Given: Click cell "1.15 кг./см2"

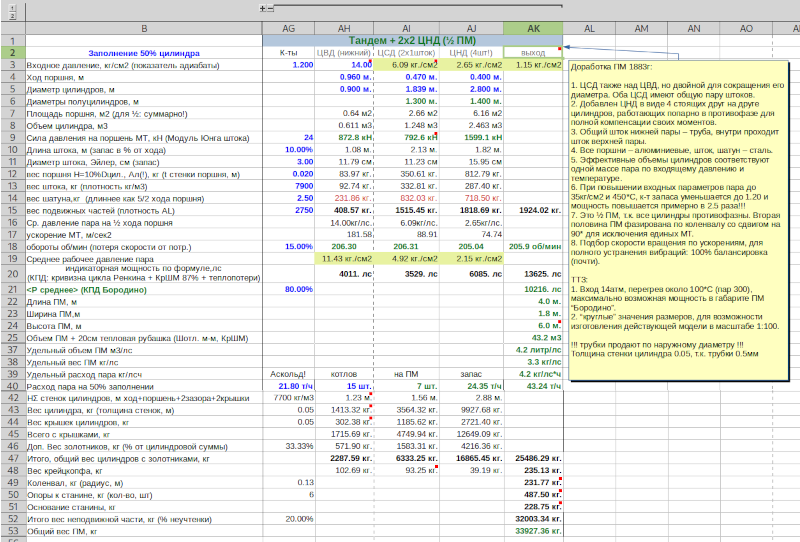Looking at the screenshot, I should click(533, 65).
